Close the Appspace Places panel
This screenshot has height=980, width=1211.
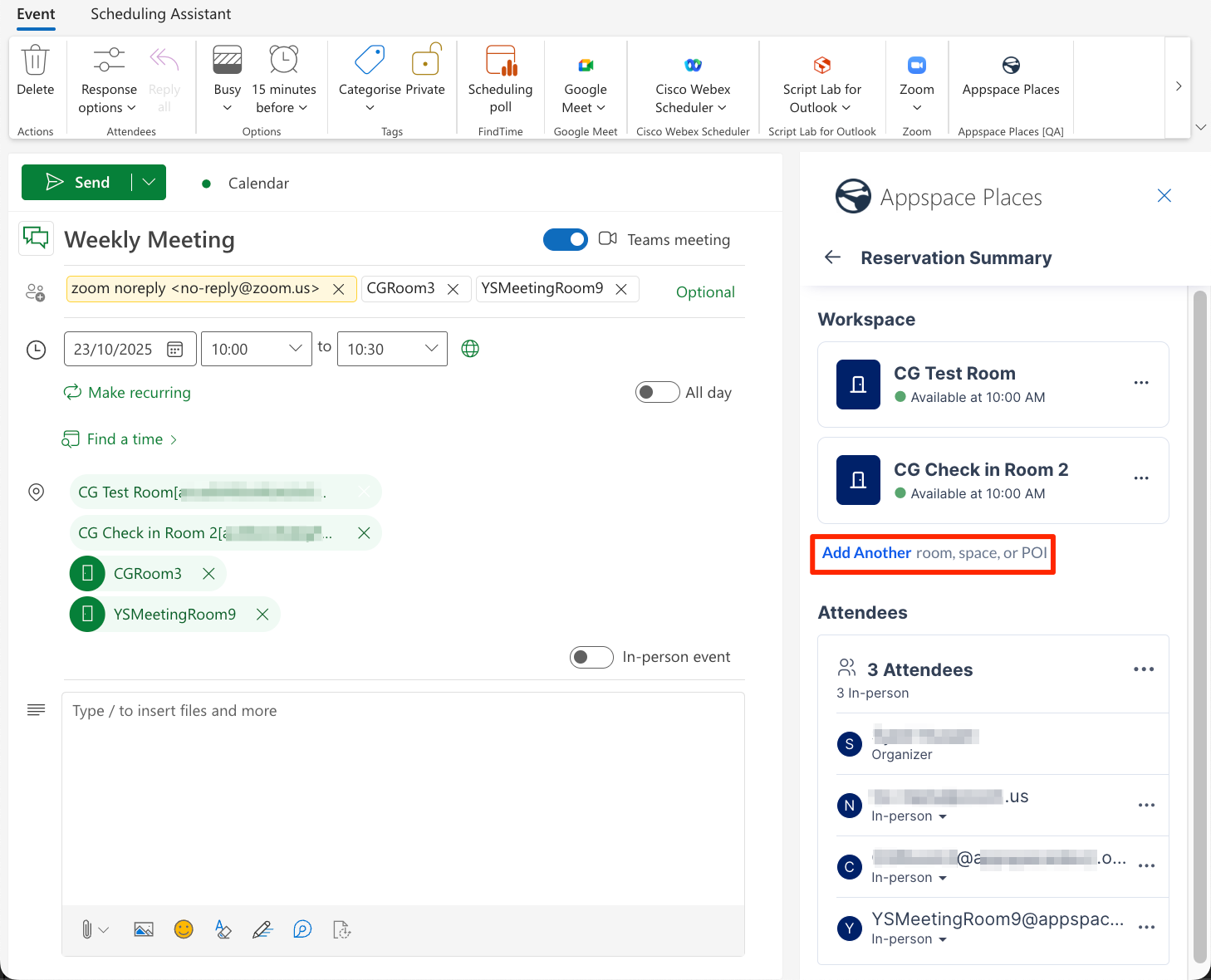tap(1164, 196)
